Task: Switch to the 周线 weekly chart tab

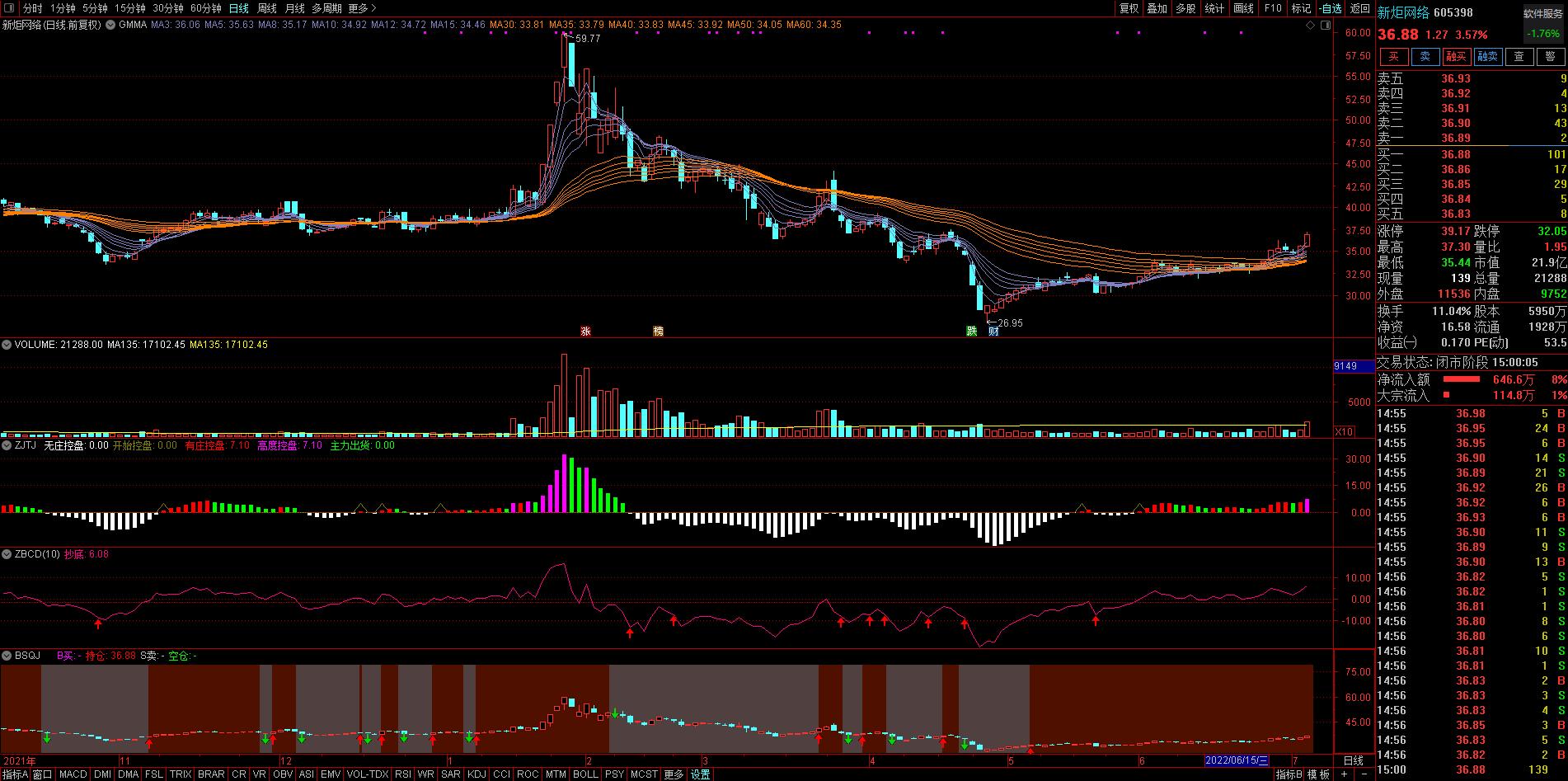Action: click(x=267, y=8)
